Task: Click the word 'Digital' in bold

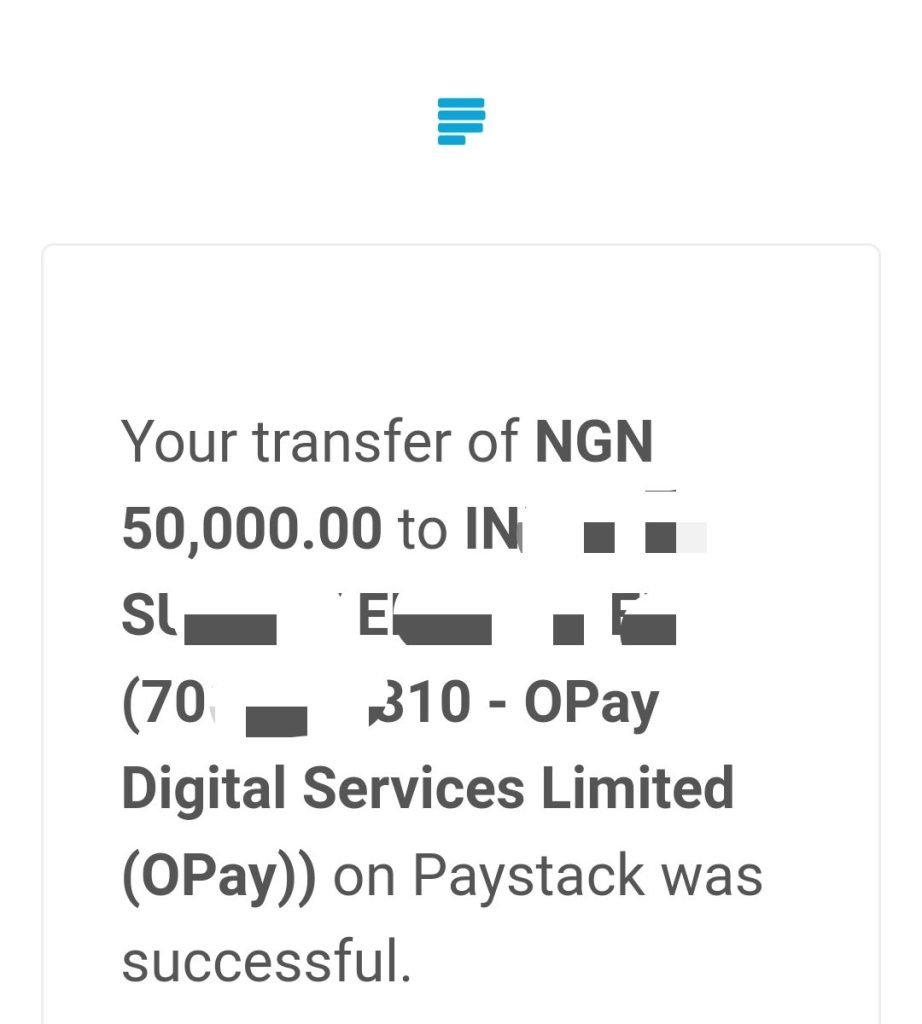Action: click(x=204, y=790)
